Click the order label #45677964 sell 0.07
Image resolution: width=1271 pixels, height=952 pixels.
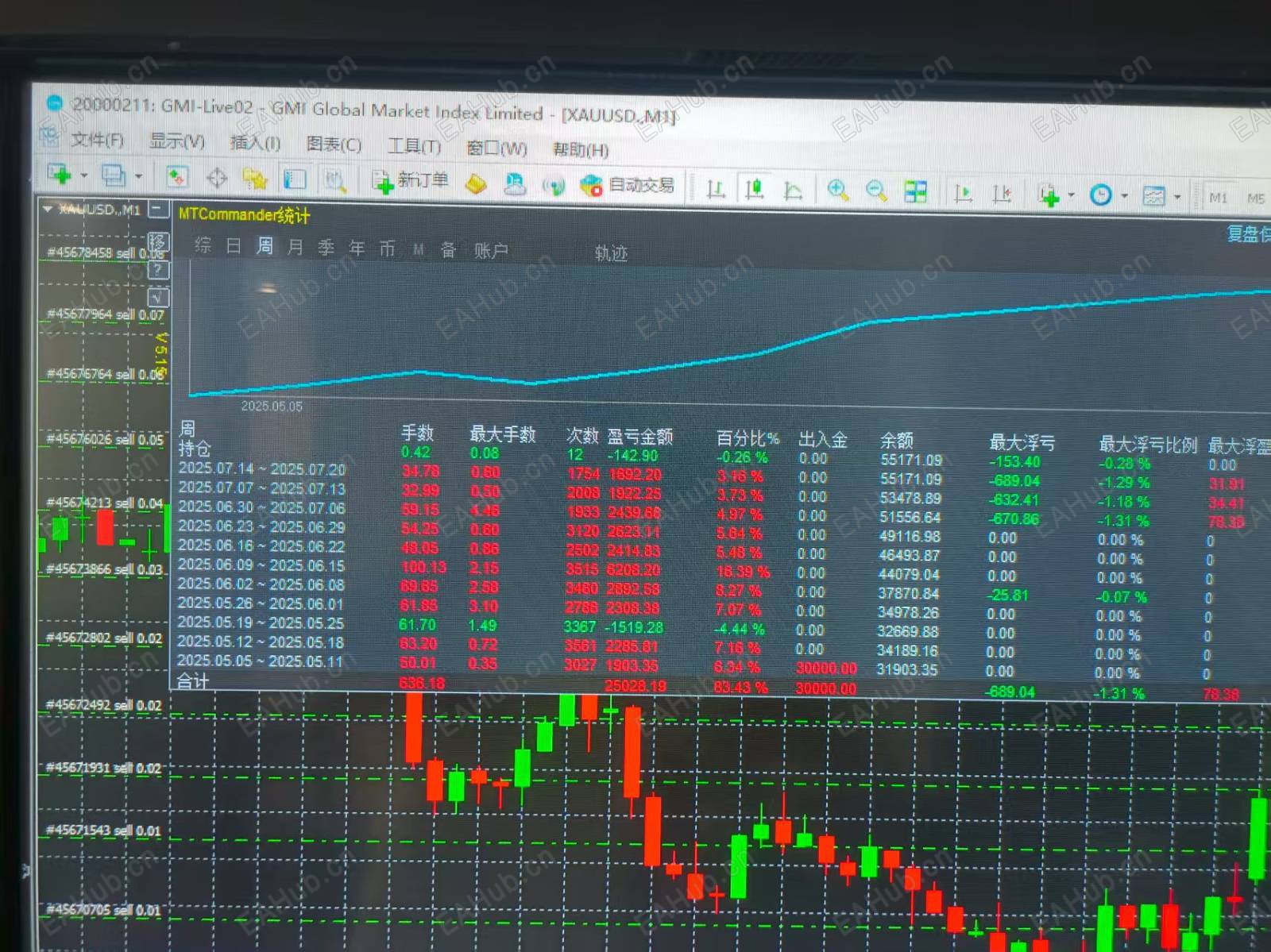pyautogui.click(x=106, y=314)
